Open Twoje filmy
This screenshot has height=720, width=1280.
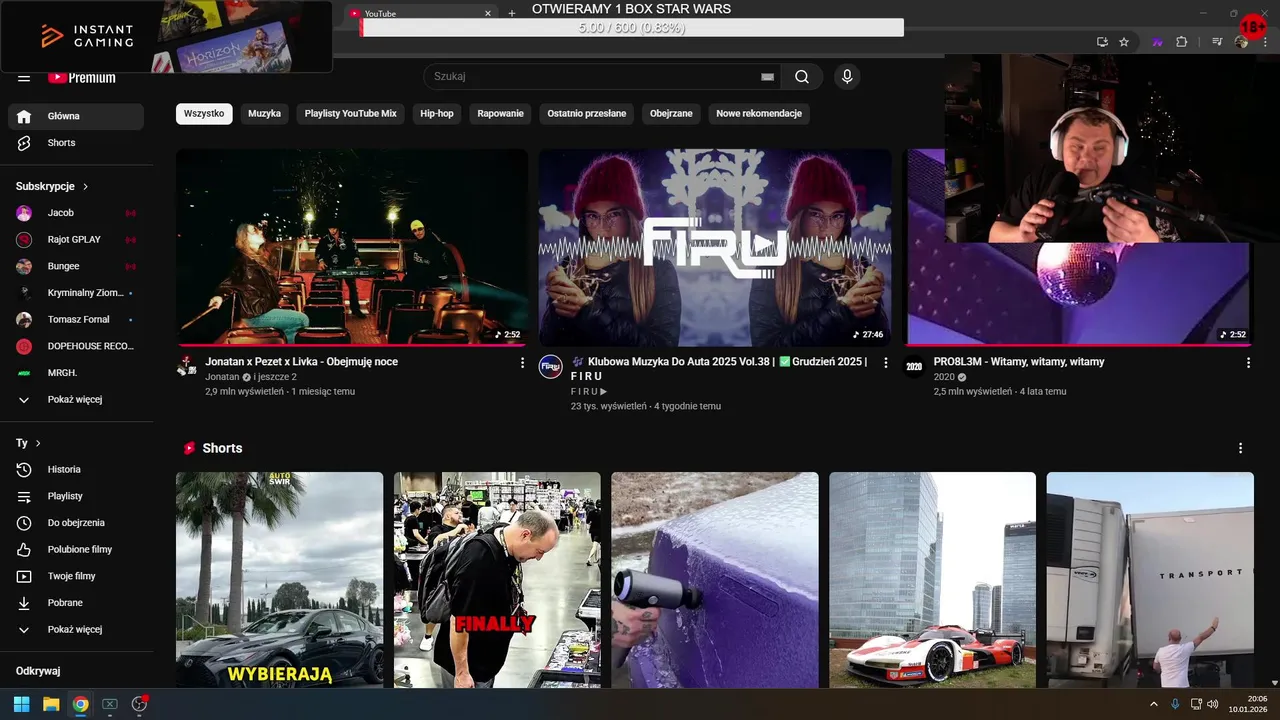pyautogui.click(x=76, y=576)
